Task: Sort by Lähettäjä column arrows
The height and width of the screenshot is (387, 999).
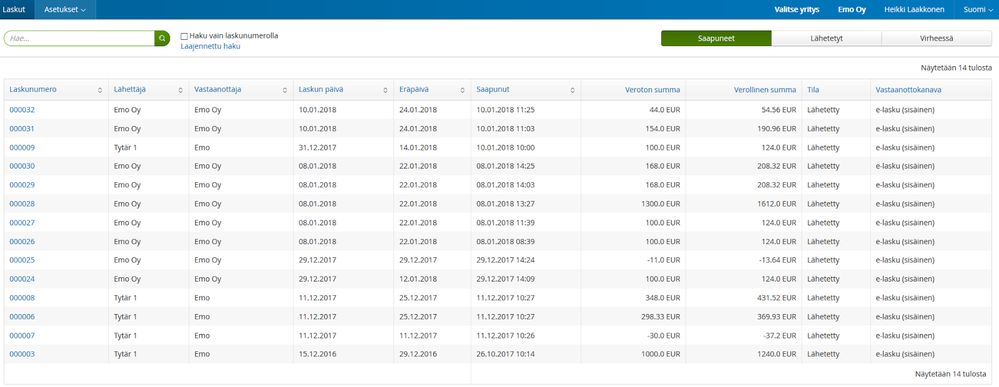Action: 181,90
